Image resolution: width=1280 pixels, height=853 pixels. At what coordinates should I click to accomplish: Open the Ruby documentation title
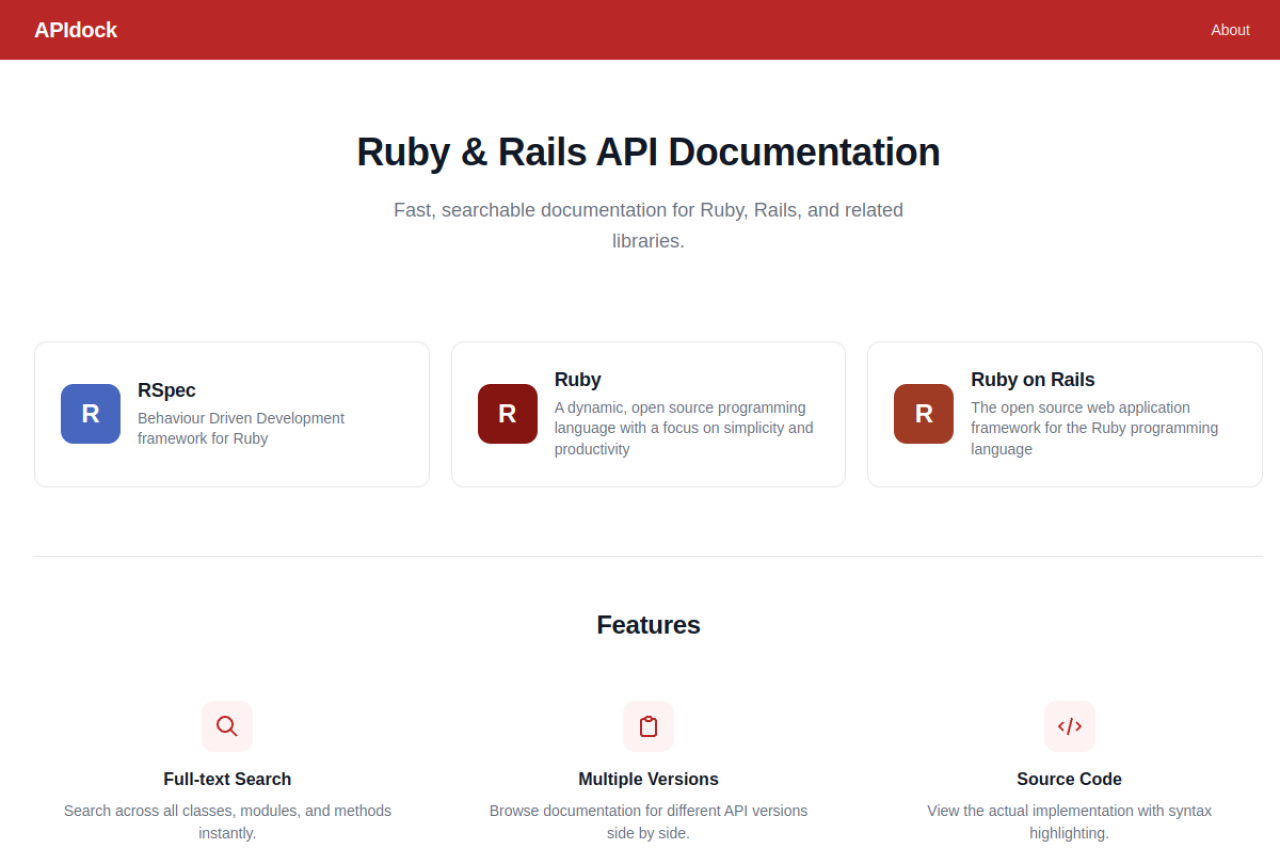click(577, 380)
